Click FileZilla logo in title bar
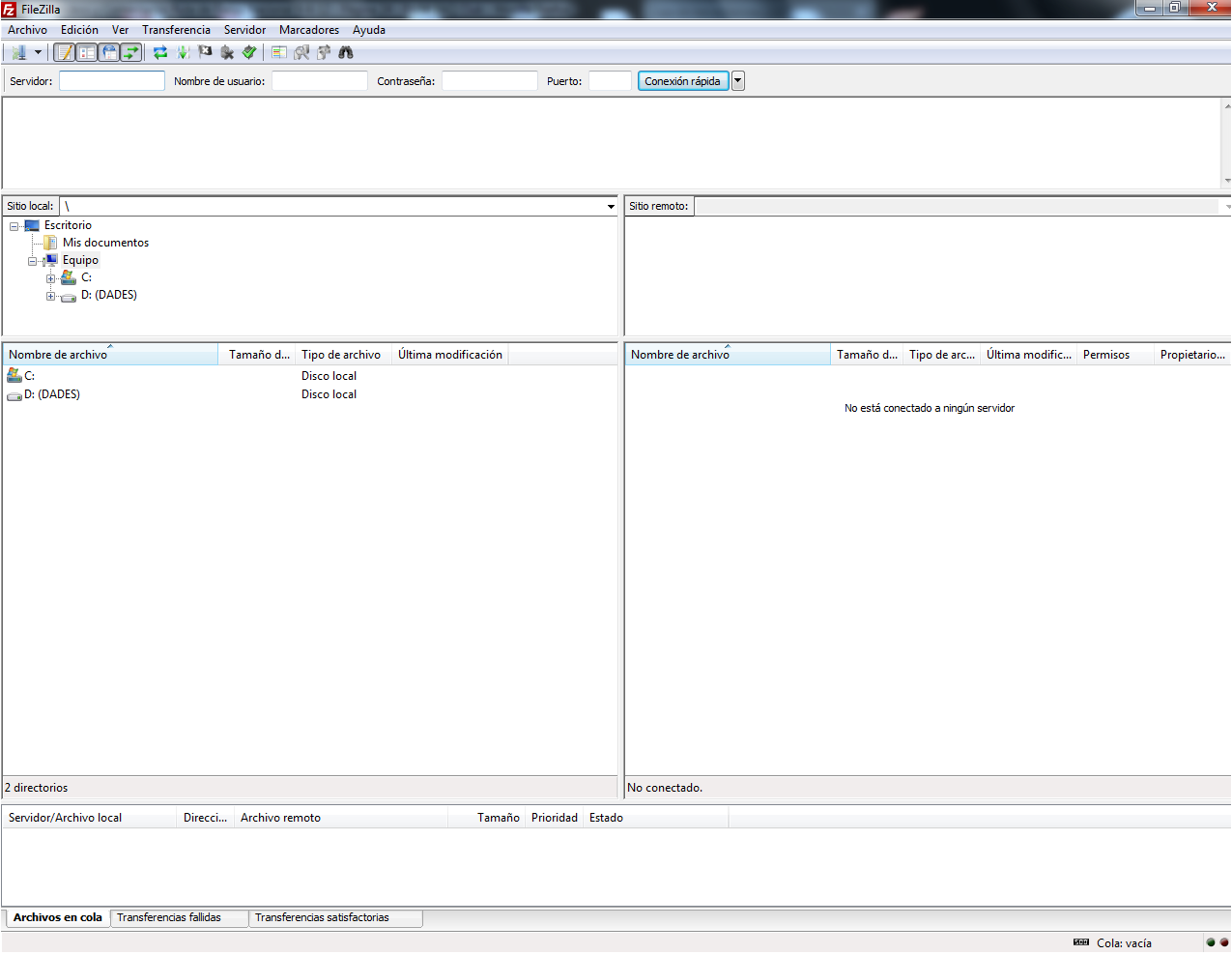Screen dimensions: 1232x955 point(10,10)
